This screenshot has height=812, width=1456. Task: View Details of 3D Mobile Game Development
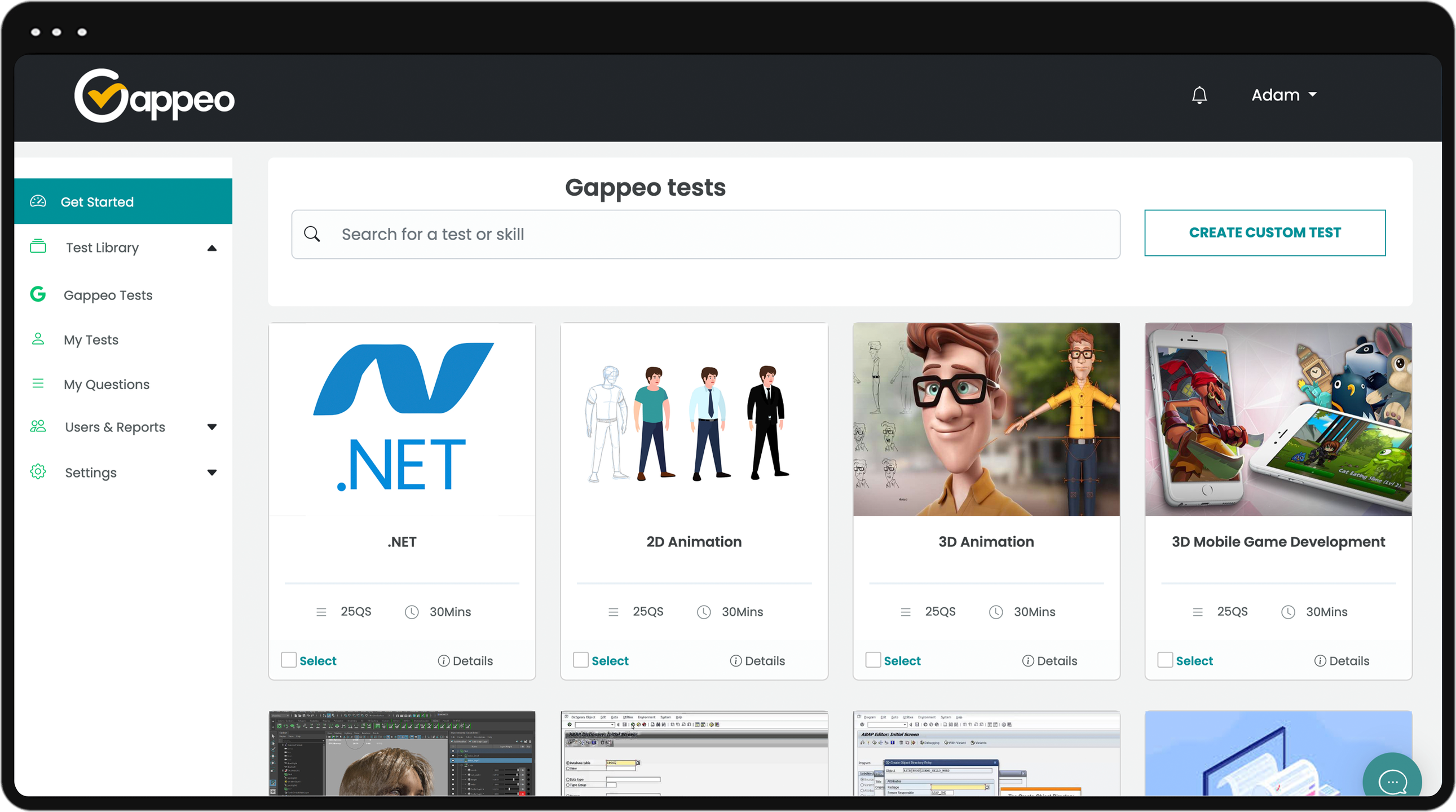click(x=1342, y=660)
